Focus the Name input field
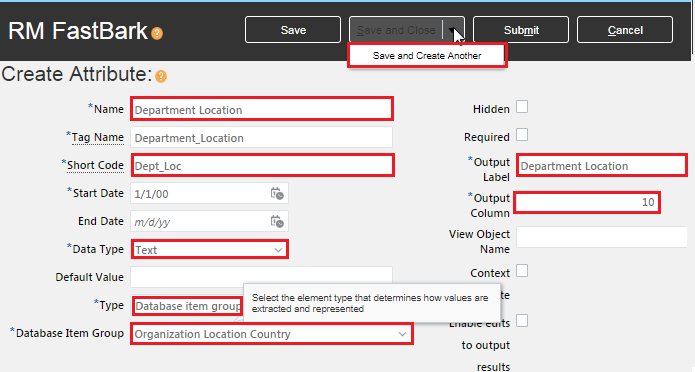 (262, 109)
